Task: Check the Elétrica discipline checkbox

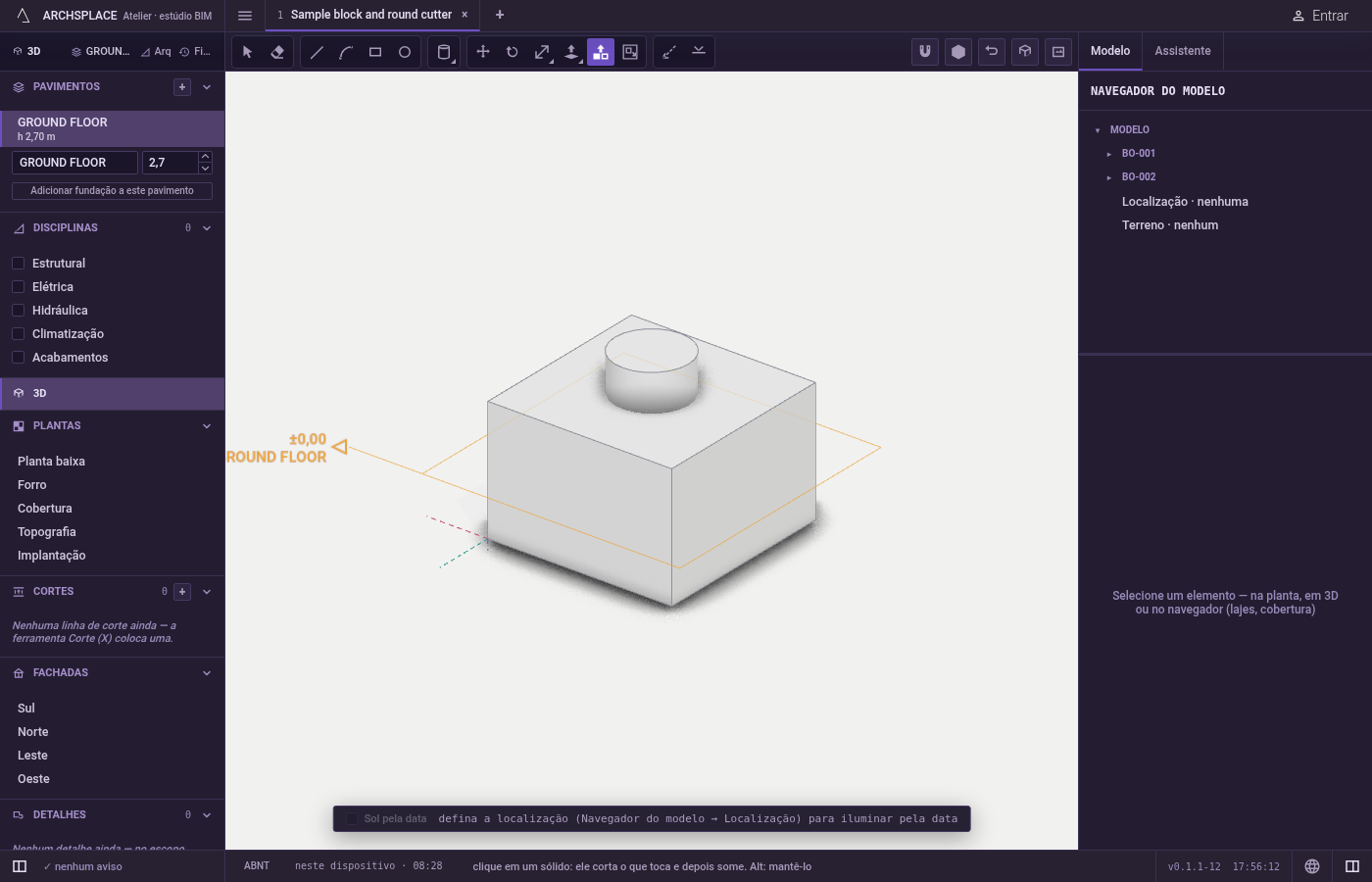Action: click(x=18, y=287)
